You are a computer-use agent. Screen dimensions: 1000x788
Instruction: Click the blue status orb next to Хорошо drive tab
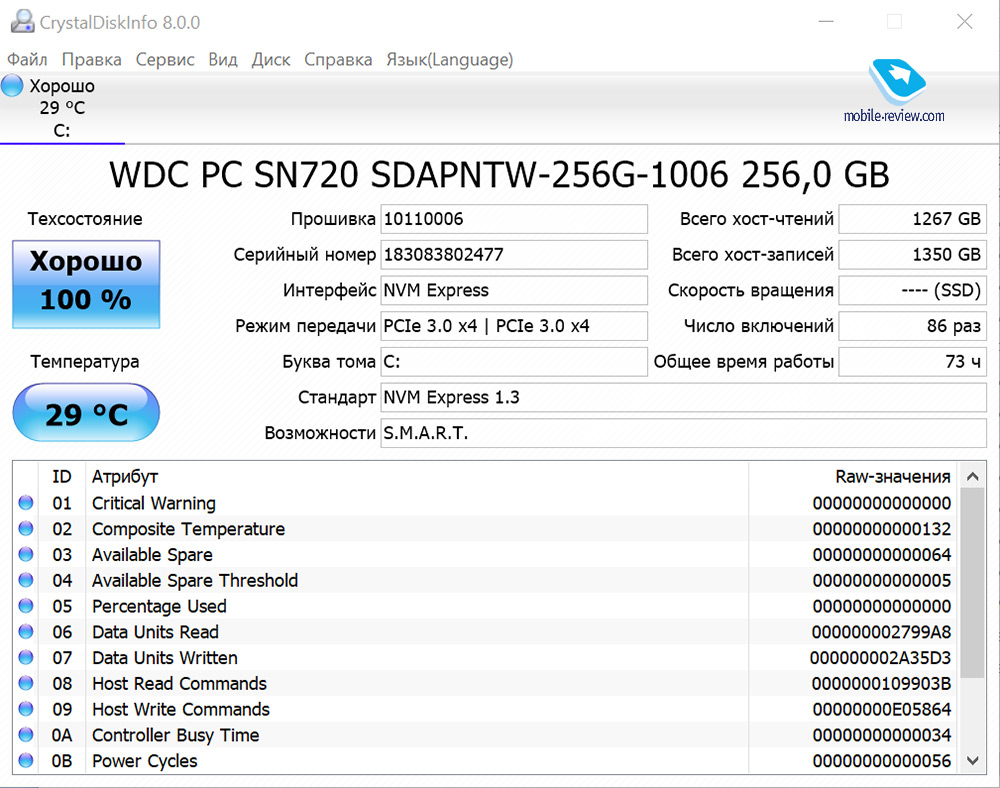[x=12, y=85]
